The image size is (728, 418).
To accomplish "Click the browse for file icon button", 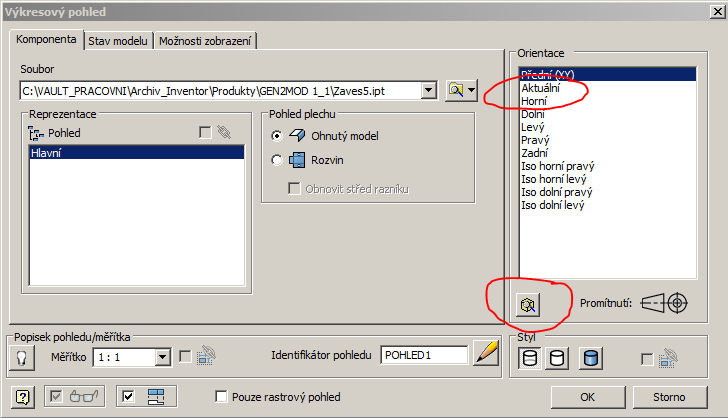I will pos(460,90).
